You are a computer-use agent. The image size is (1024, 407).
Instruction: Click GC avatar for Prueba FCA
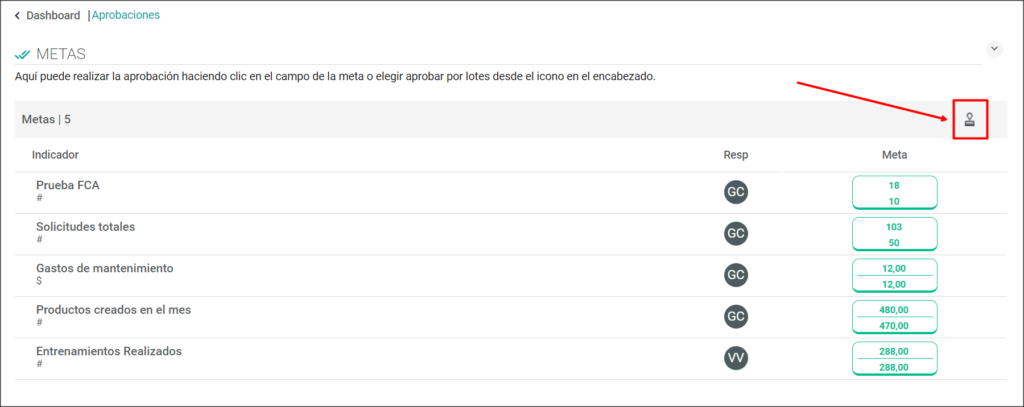736,192
